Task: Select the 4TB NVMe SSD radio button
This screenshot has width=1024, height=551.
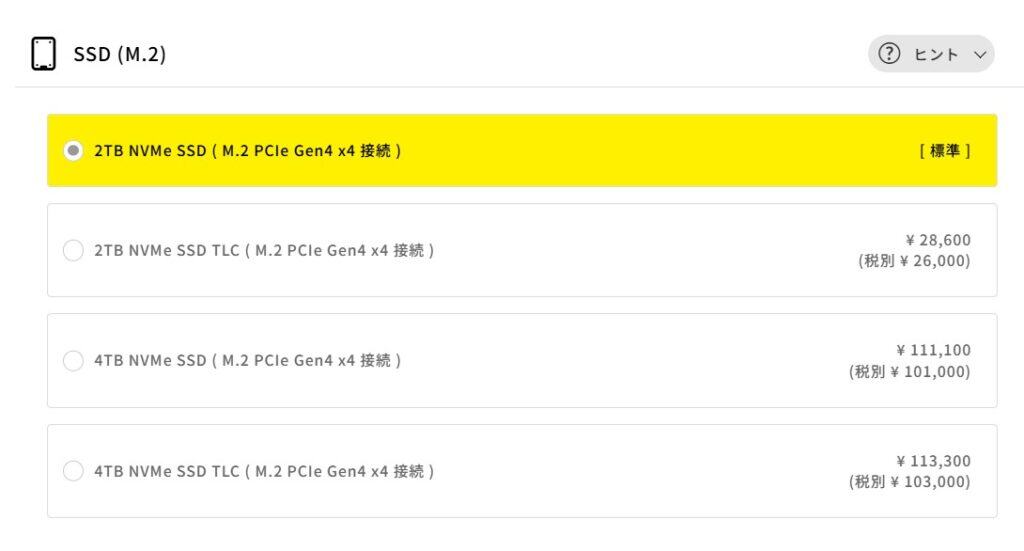Action: click(73, 360)
